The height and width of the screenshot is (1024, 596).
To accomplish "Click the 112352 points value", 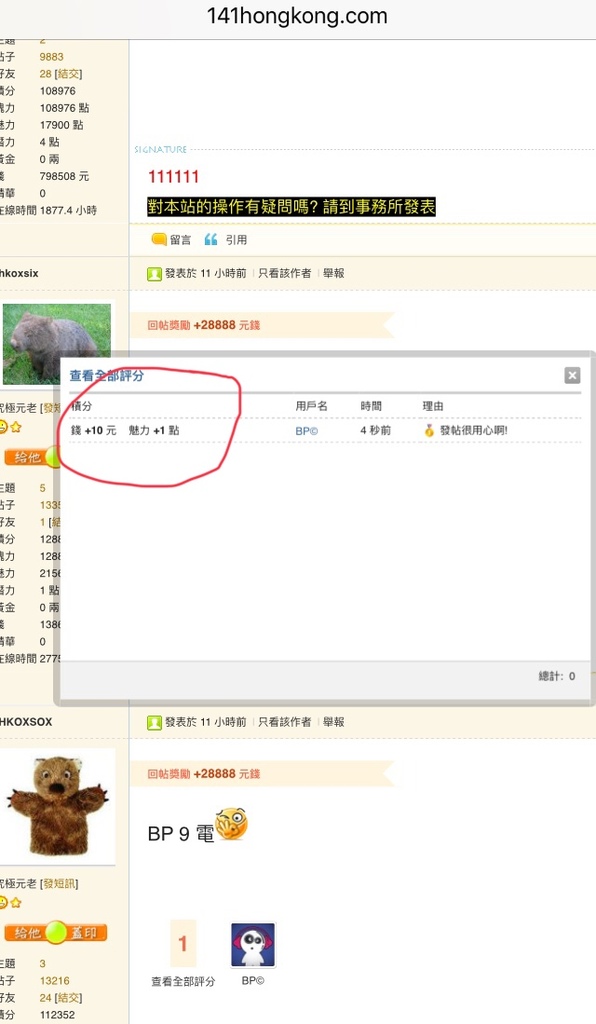I will point(57,1015).
